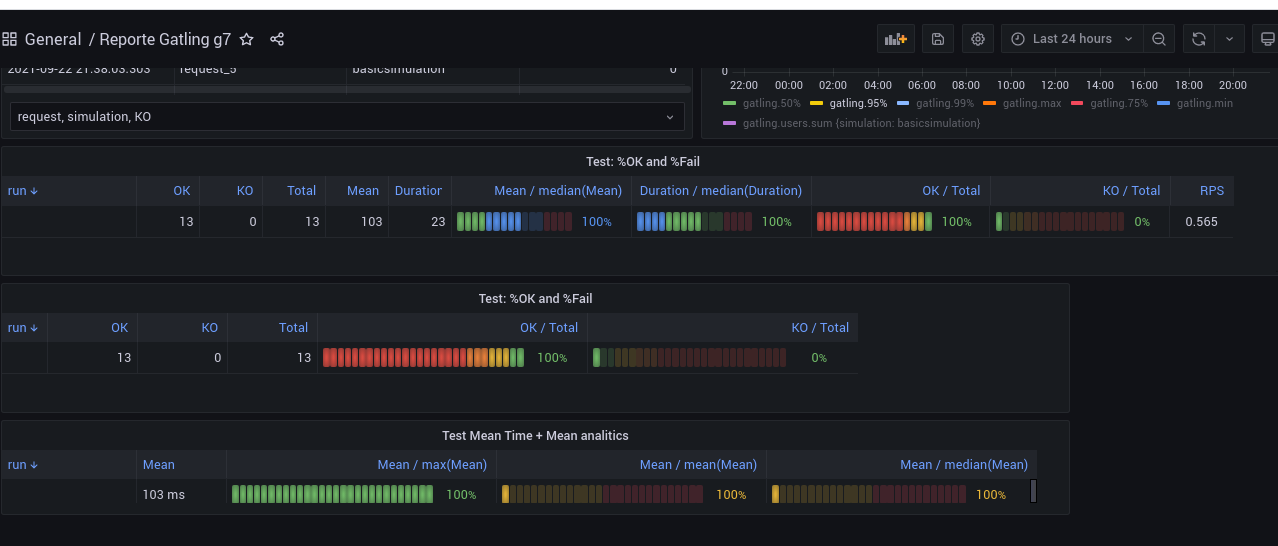Screen dimensions: 1278x546
Task: Zoom out the time range
Action: tap(1158, 39)
